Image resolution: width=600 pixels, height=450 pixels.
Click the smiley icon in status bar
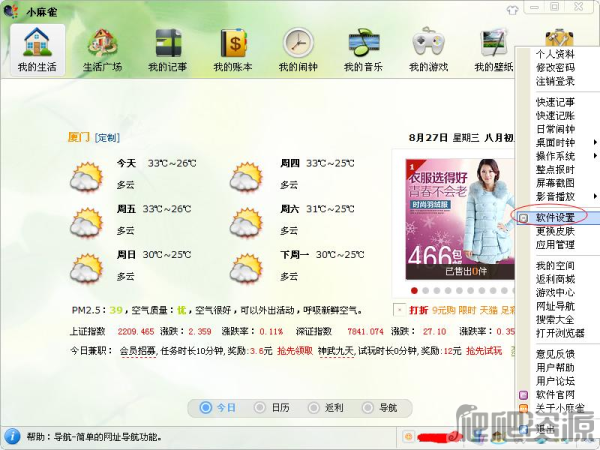coord(408,436)
